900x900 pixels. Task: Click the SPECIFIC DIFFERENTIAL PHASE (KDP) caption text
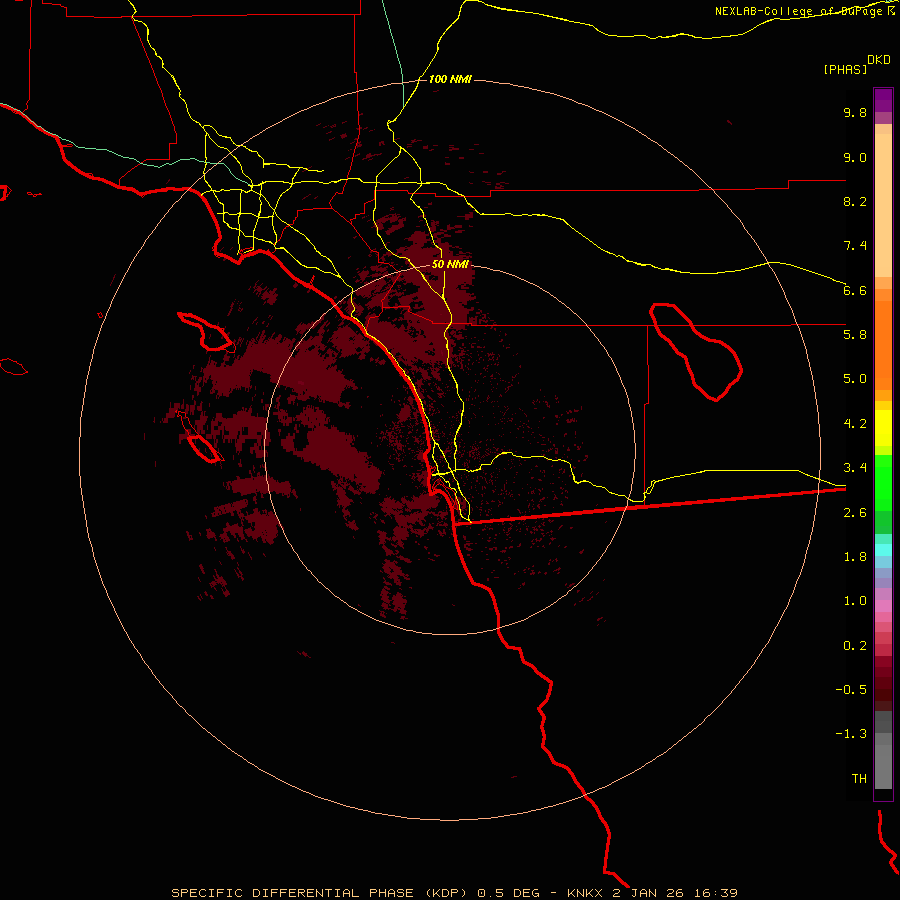321,893
